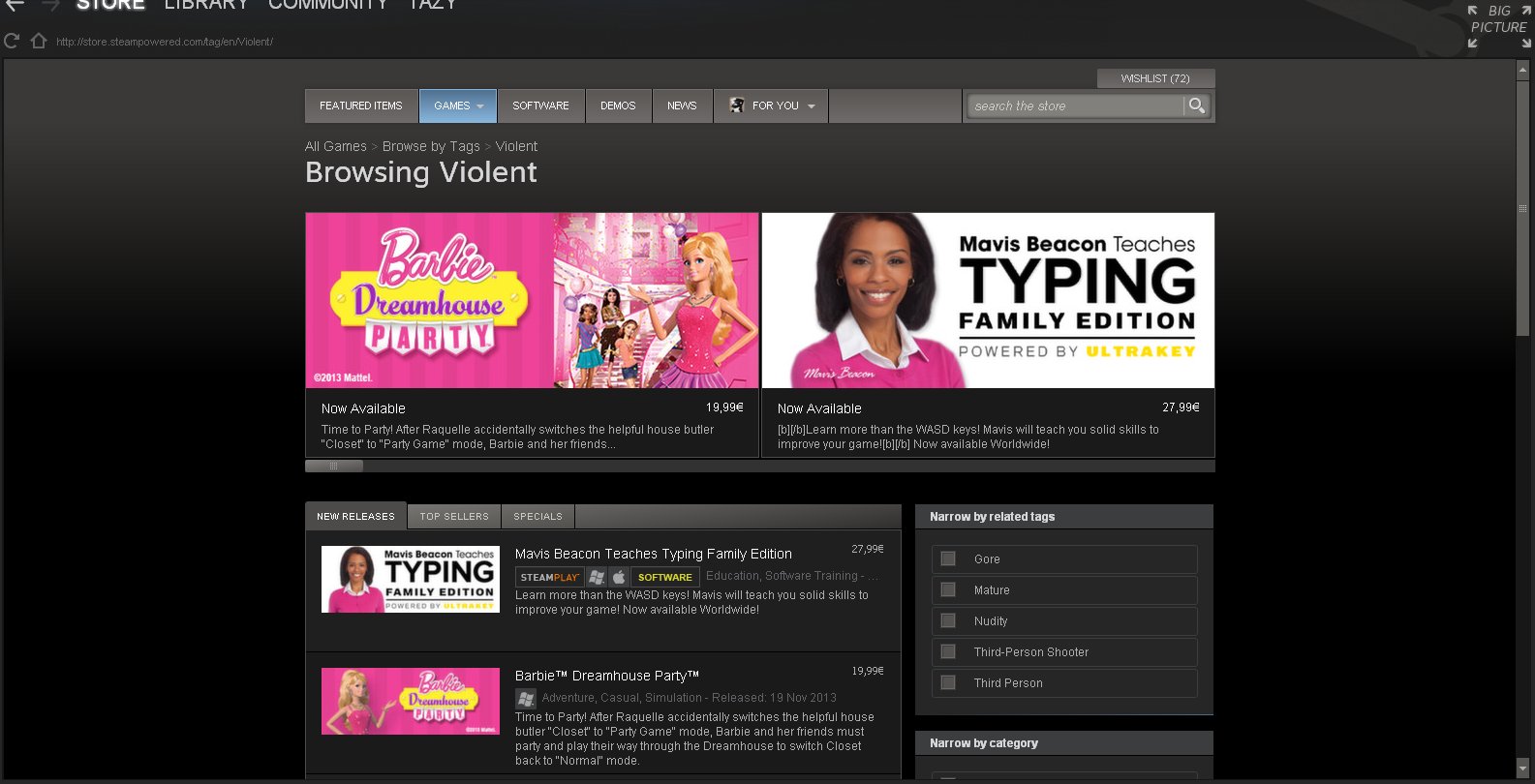Click the Mavis Beacon list thumbnail

tap(411, 579)
